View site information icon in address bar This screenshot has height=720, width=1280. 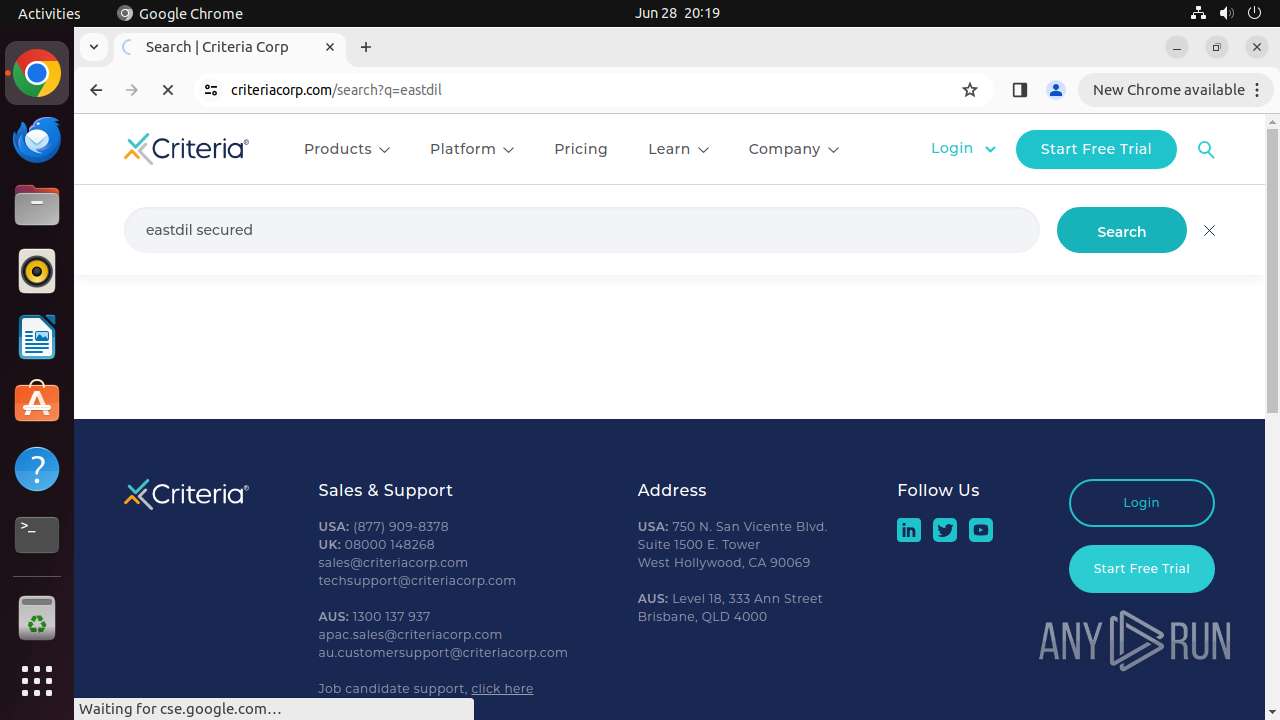(x=210, y=90)
